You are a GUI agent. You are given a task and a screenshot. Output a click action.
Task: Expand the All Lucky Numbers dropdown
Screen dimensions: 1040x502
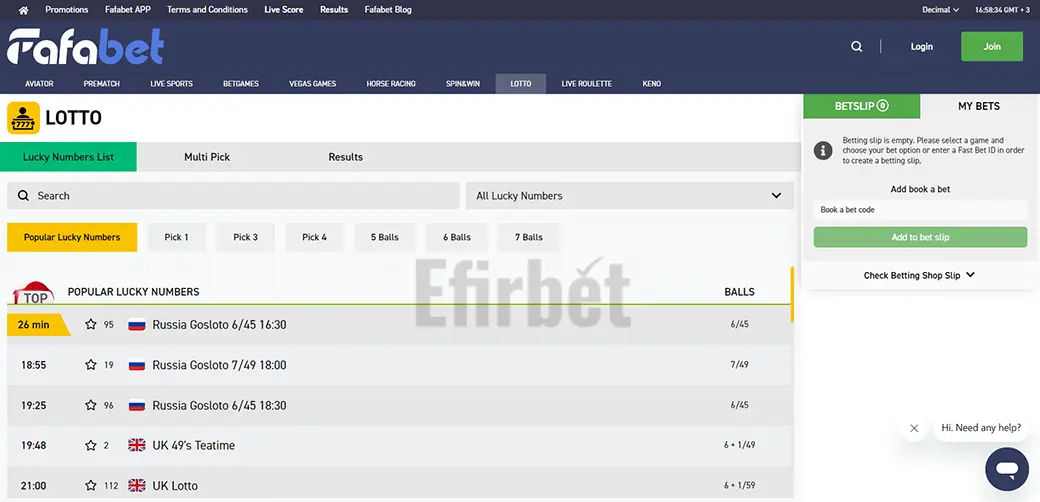(629, 196)
